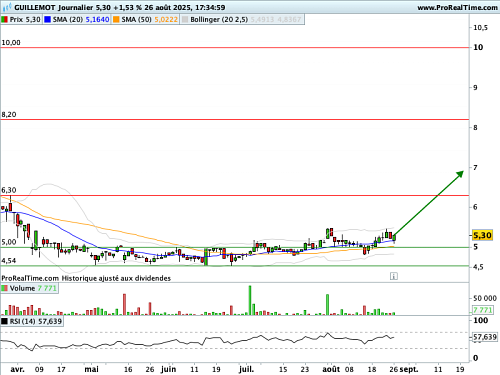Click the 4,54 green support line label
This screenshot has height=375, width=500.
(9, 261)
